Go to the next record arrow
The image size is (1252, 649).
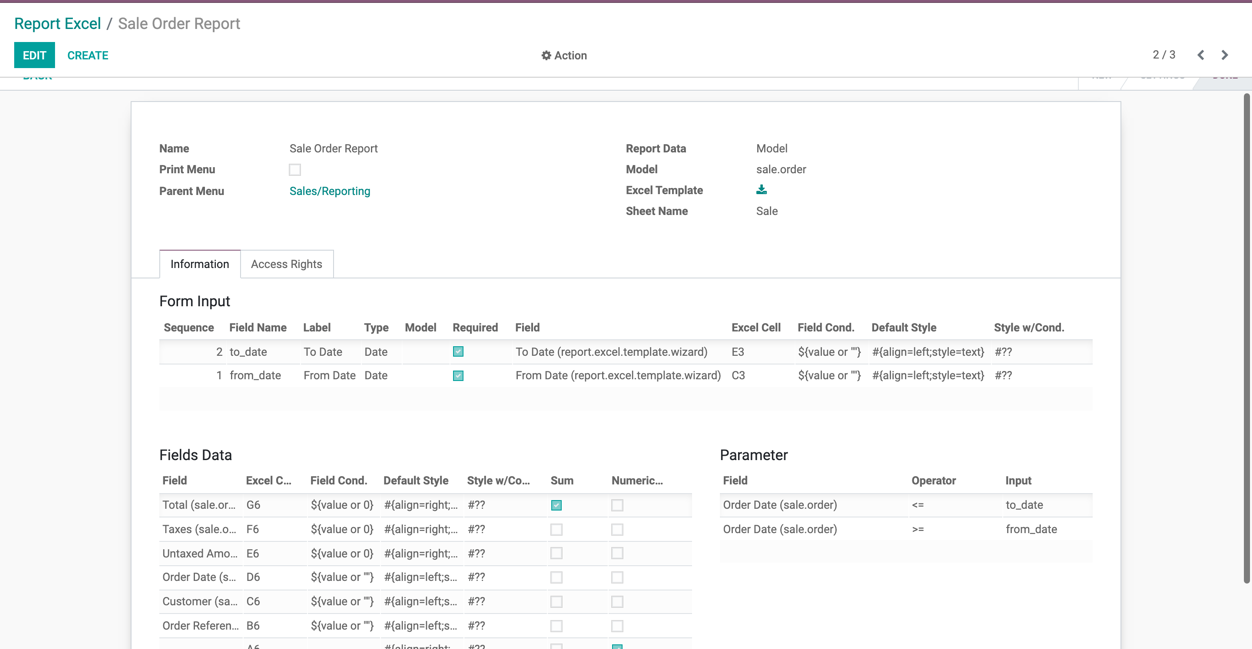[1225, 55]
